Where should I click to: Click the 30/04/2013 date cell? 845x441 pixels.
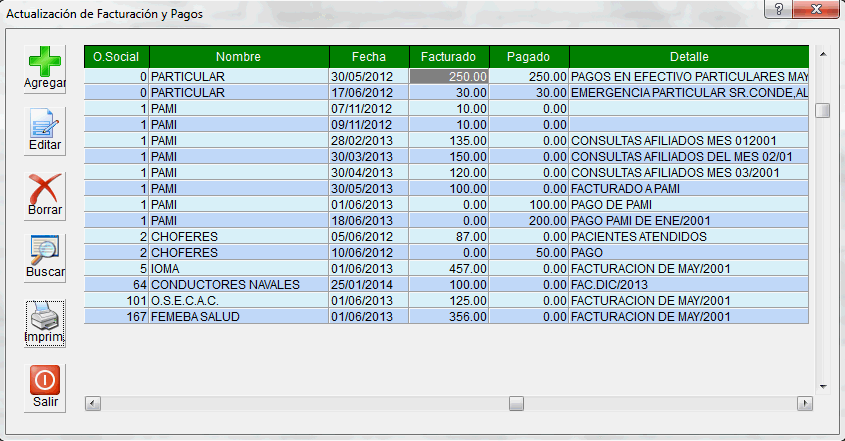pos(369,173)
